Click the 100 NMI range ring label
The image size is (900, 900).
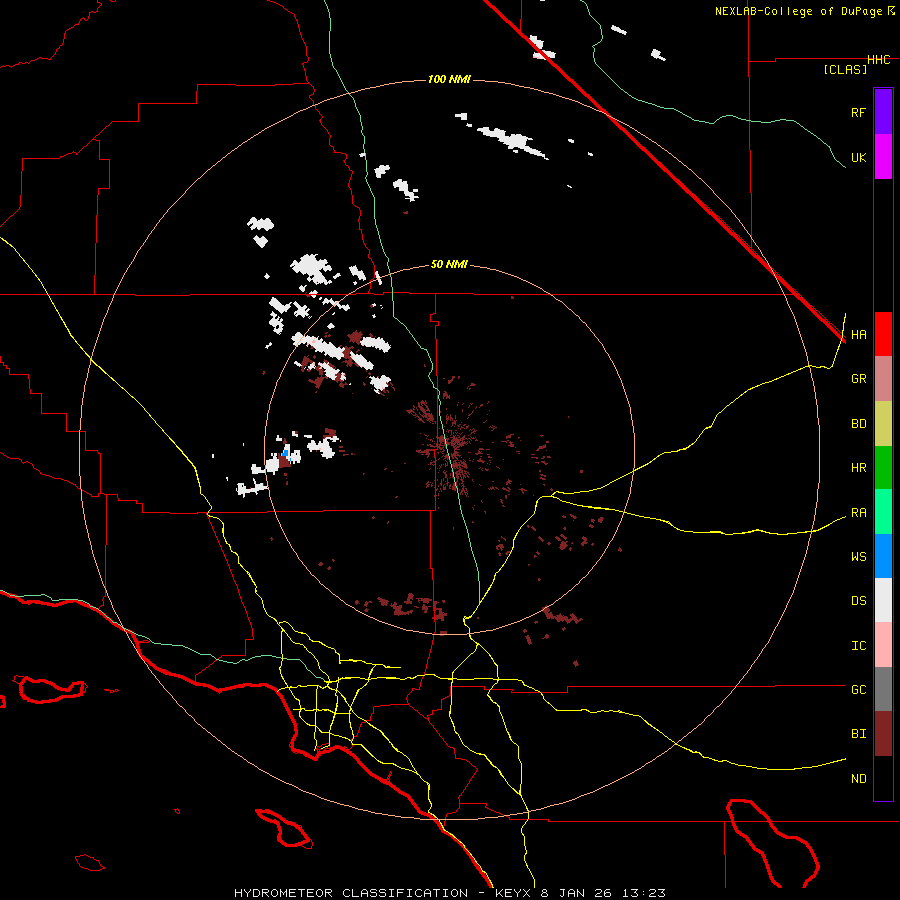point(449,79)
